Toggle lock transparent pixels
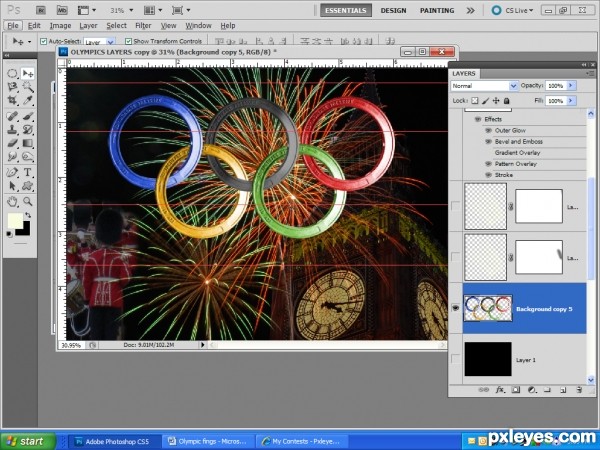600x450 pixels. tap(474, 101)
